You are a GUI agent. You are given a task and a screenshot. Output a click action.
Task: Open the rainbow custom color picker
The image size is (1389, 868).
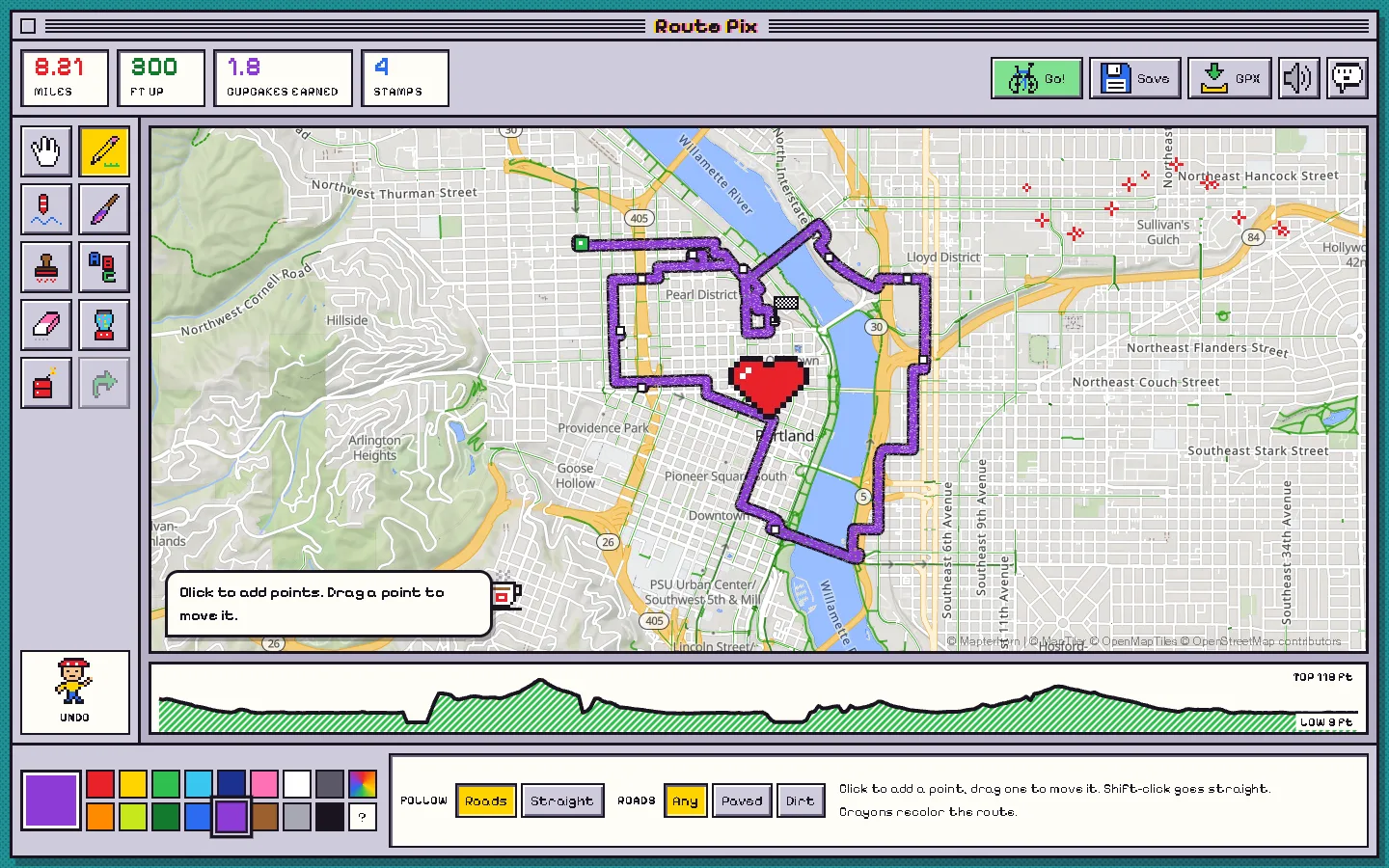(x=363, y=784)
